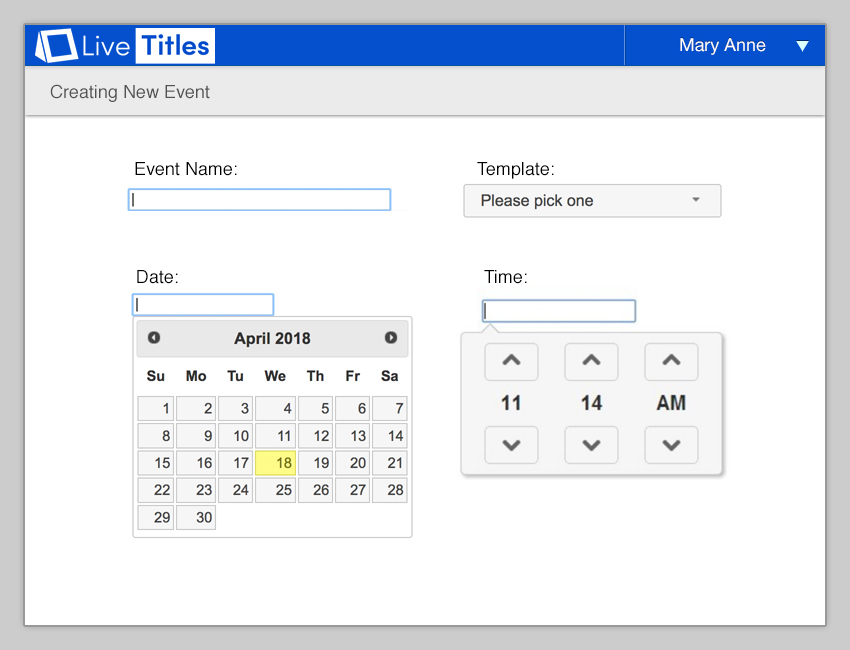850x650 pixels.
Task: Go to next month in calendar
Action: (391, 338)
